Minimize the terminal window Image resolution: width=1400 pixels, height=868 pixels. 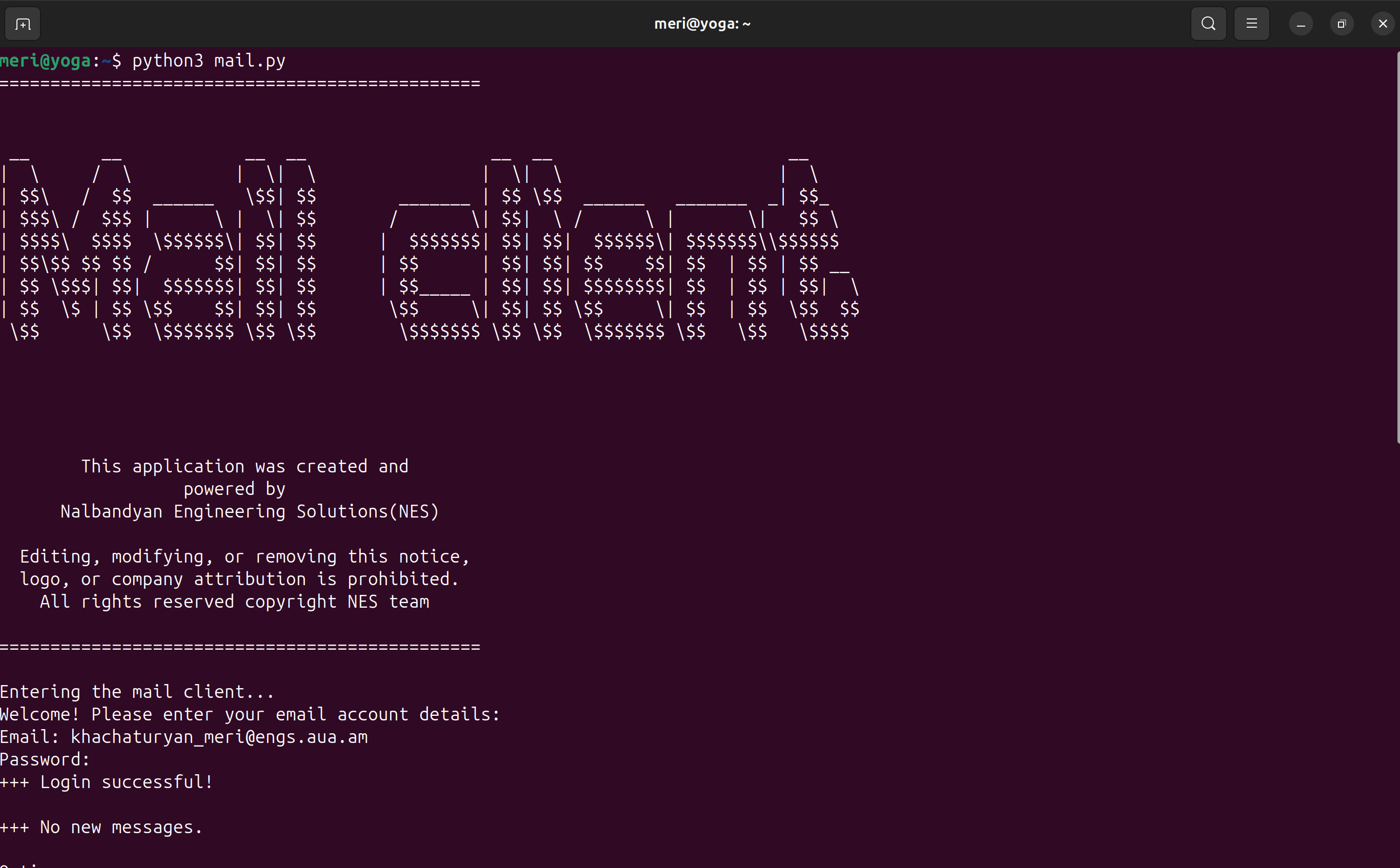coord(1301,24)
